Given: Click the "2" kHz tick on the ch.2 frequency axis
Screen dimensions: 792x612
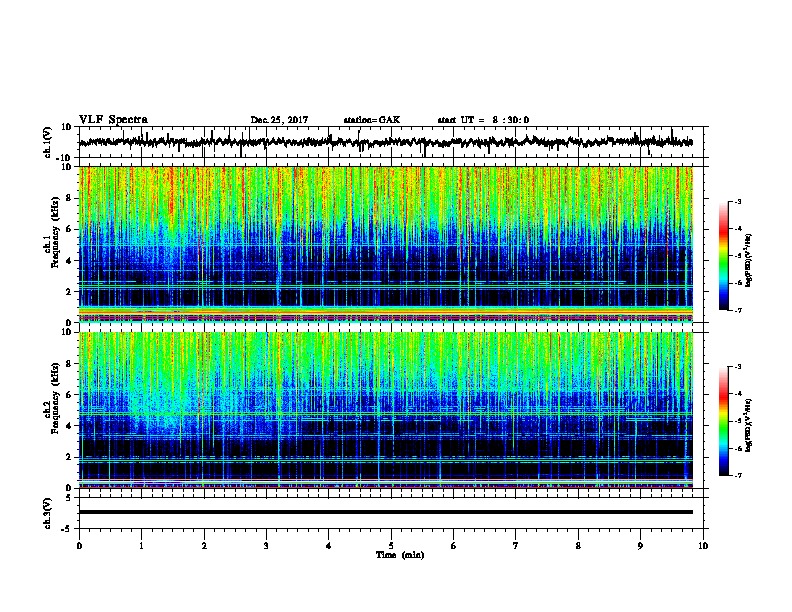Looking at the screenshot, I should click(69, 457).
